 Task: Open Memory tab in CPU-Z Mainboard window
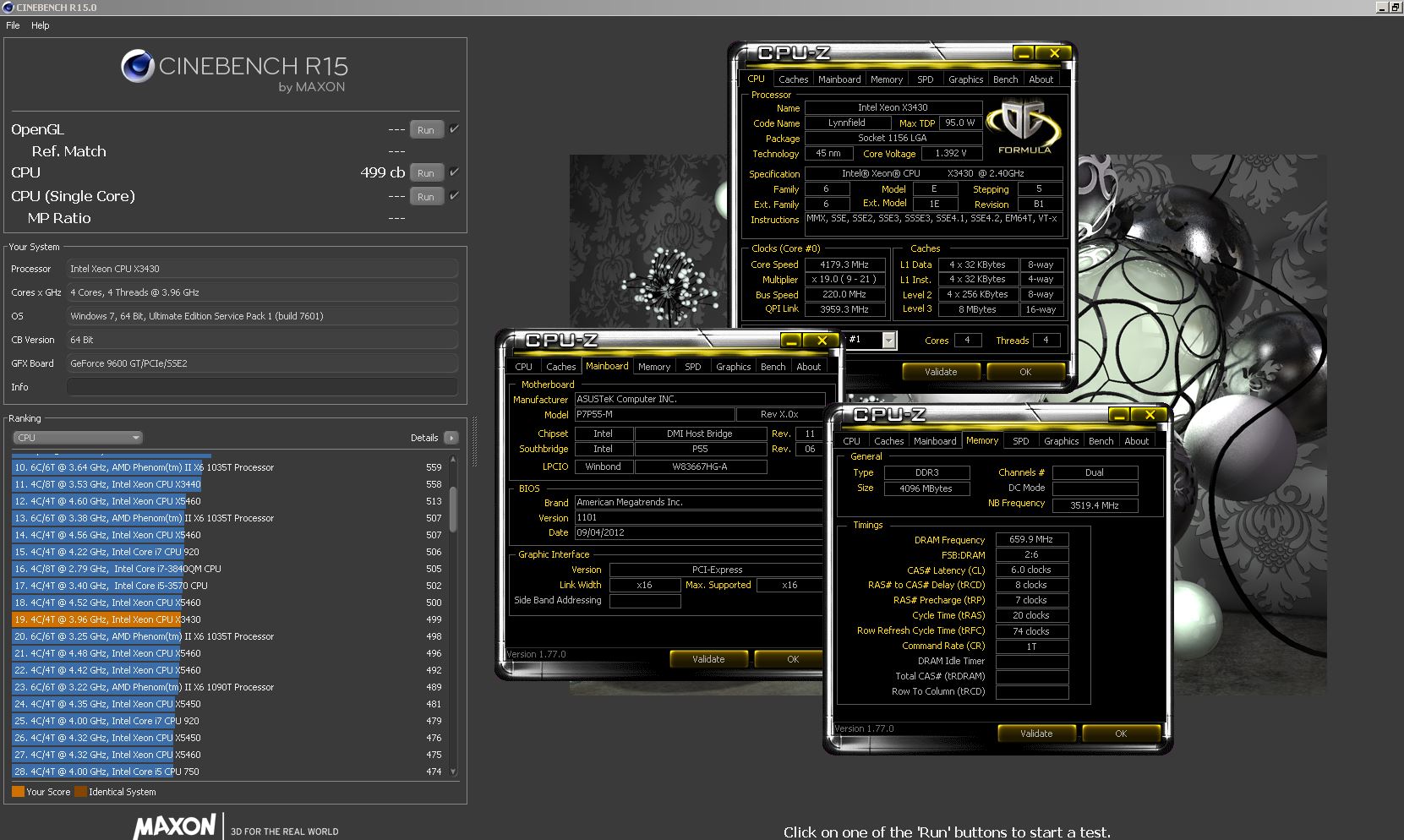(x=654, y=367)
